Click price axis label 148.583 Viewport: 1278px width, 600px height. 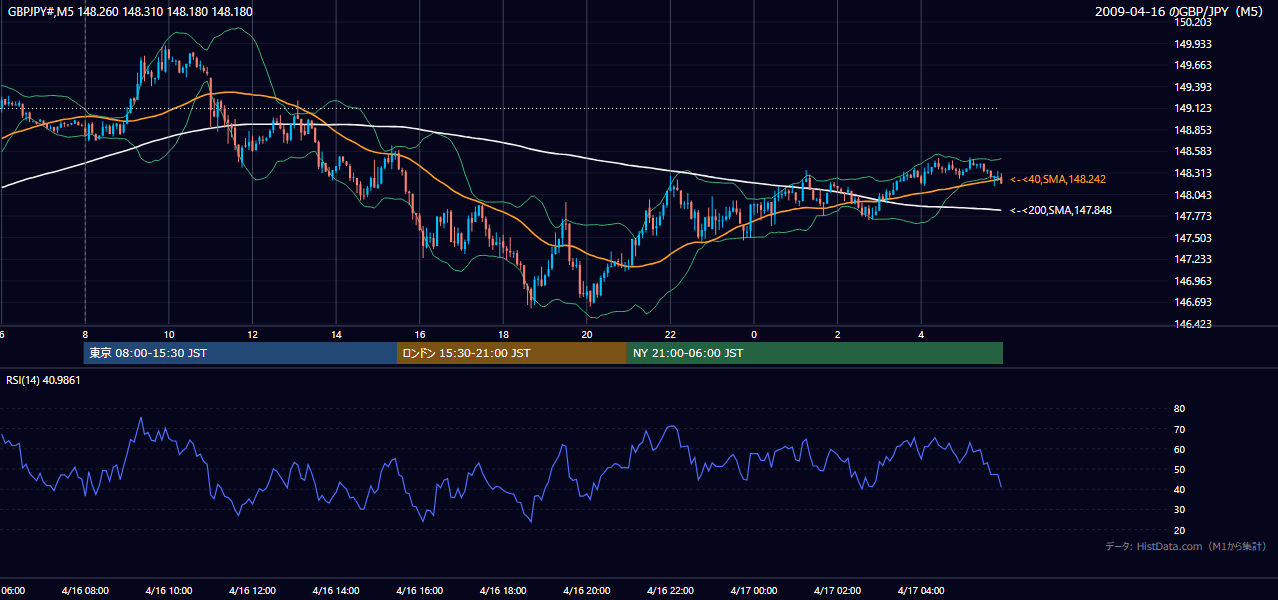tap(1192, 152)
